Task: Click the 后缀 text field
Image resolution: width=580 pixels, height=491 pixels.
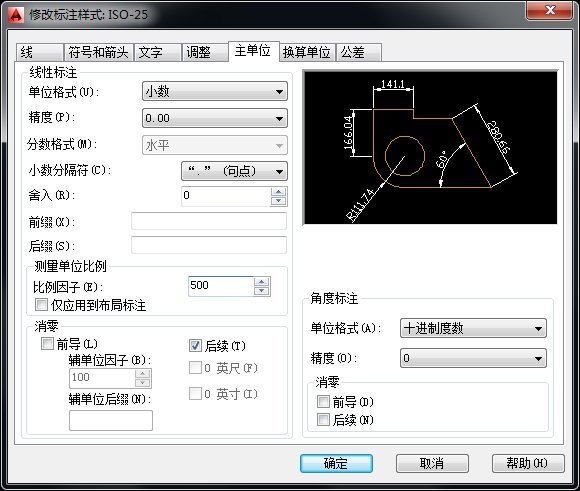Action: (x=209, y=245)
